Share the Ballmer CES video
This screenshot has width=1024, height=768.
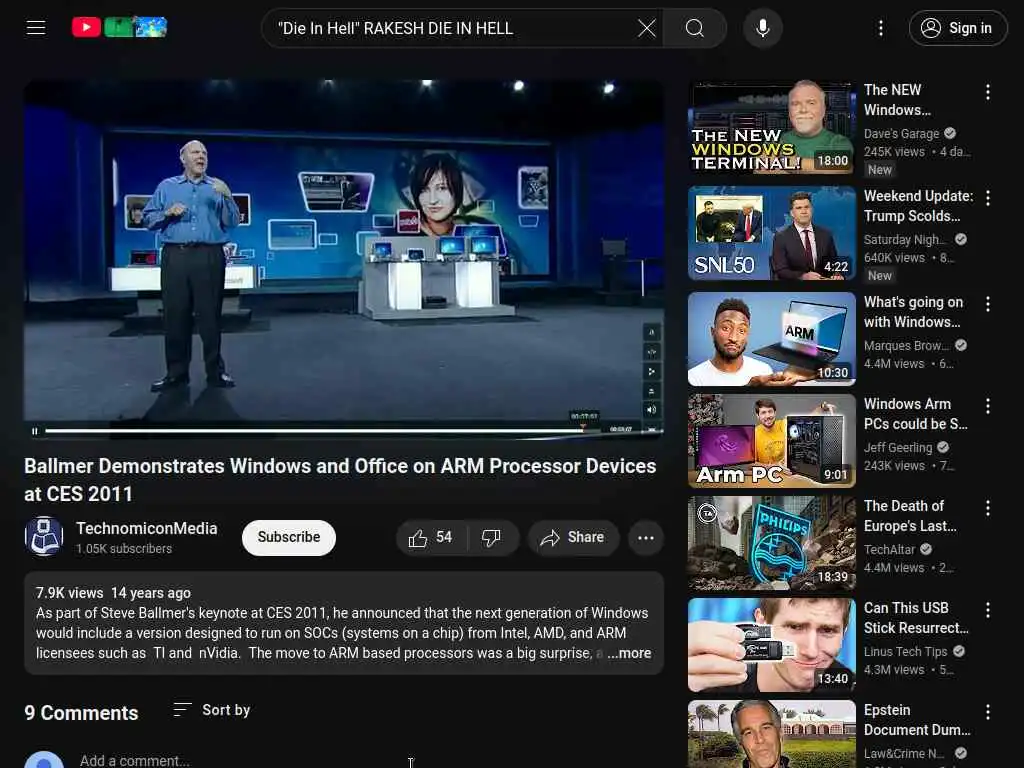(x=573, y=537)
